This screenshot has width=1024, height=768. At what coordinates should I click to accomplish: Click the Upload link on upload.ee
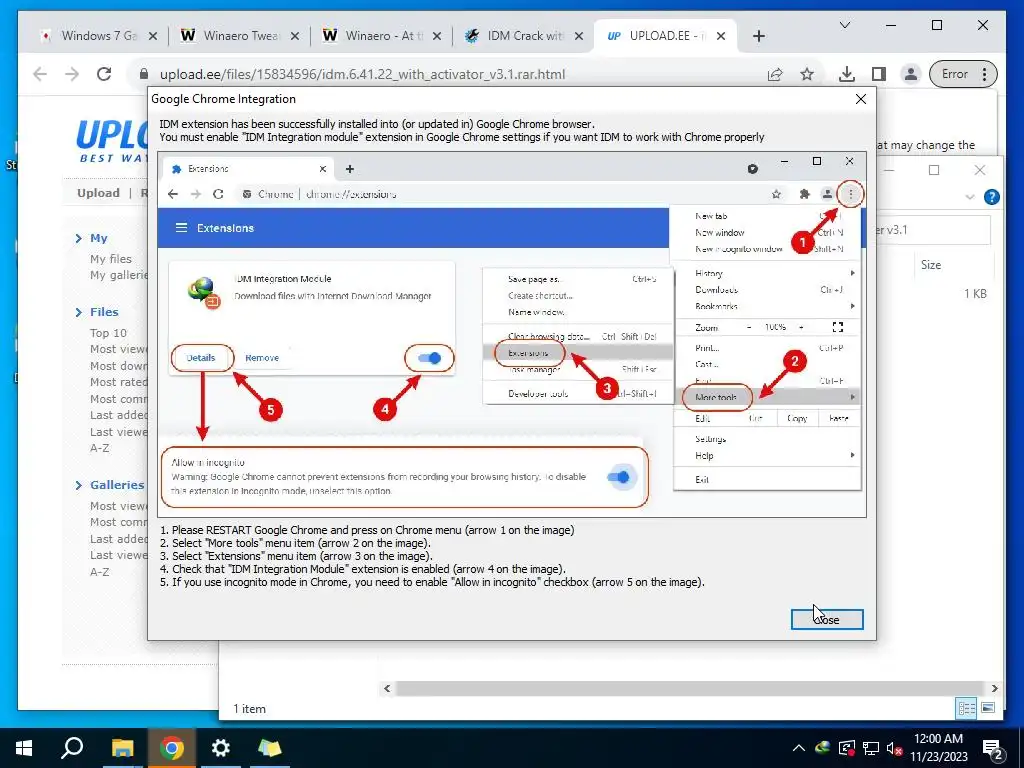(98, 193)
